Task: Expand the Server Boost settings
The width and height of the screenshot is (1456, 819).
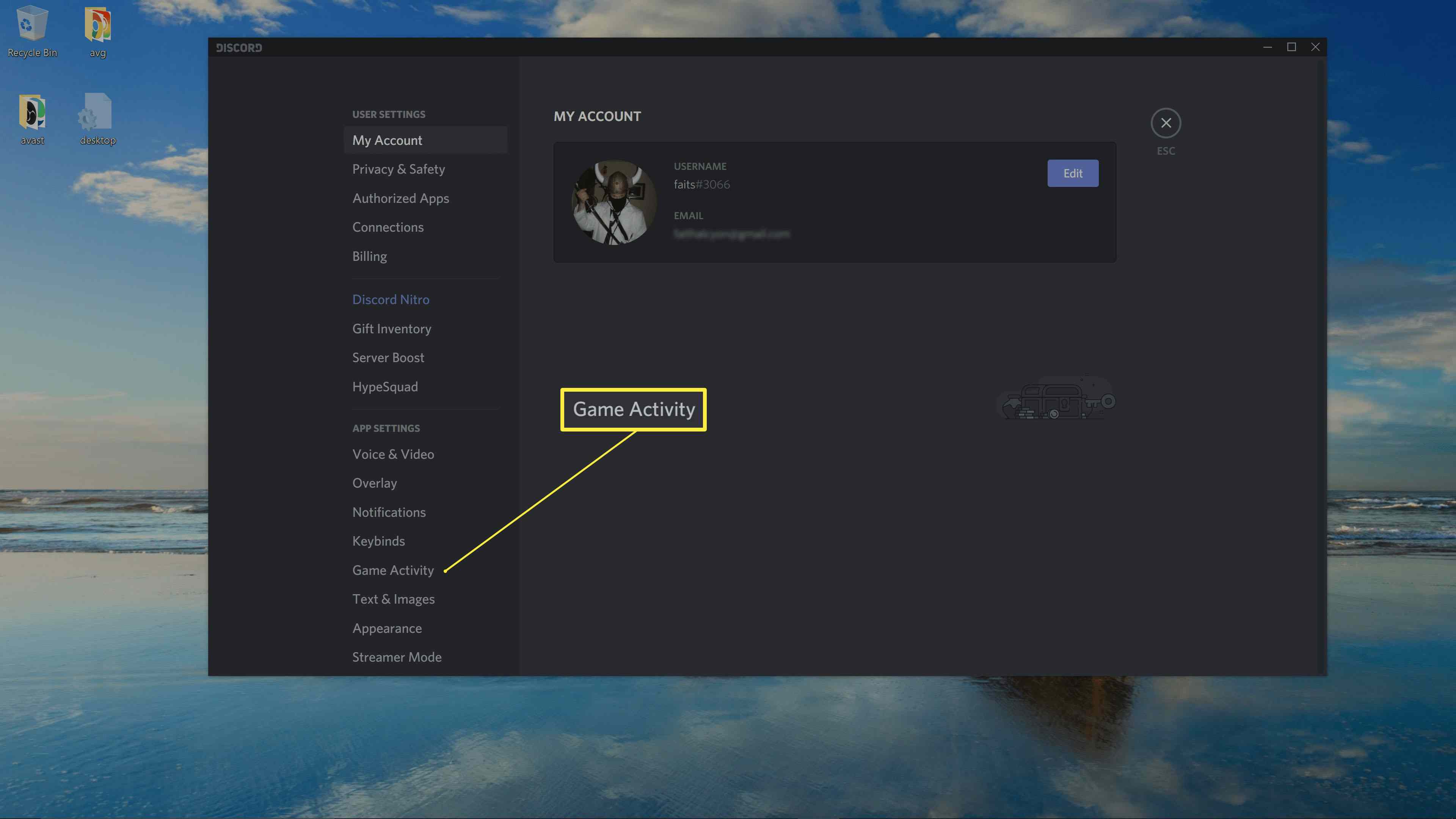Action: [388, 357]
